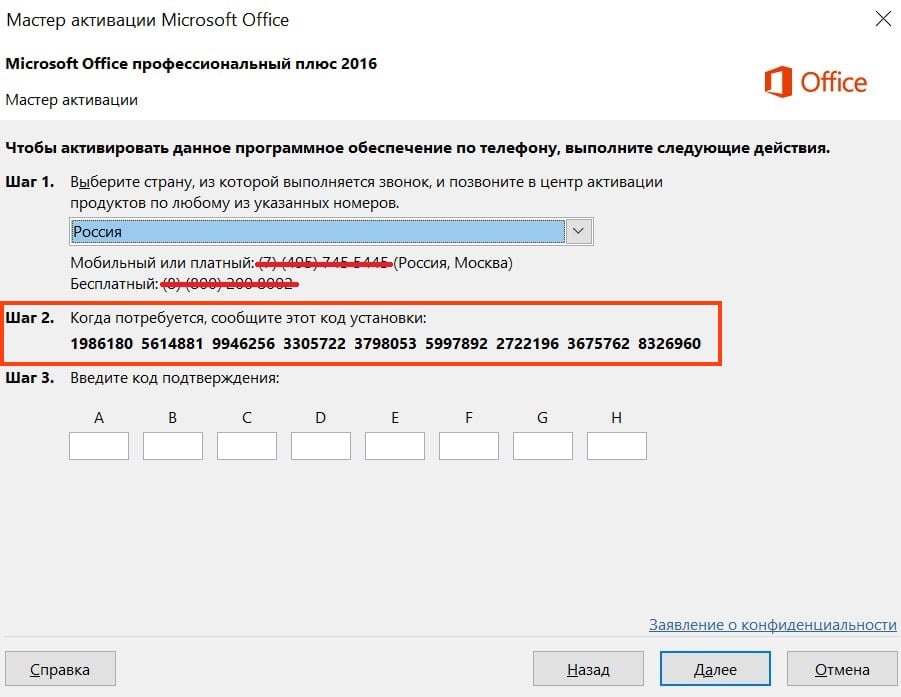Open the Заявление о конфиденциальности link
The image size is (901, 697).
(772, 624)
